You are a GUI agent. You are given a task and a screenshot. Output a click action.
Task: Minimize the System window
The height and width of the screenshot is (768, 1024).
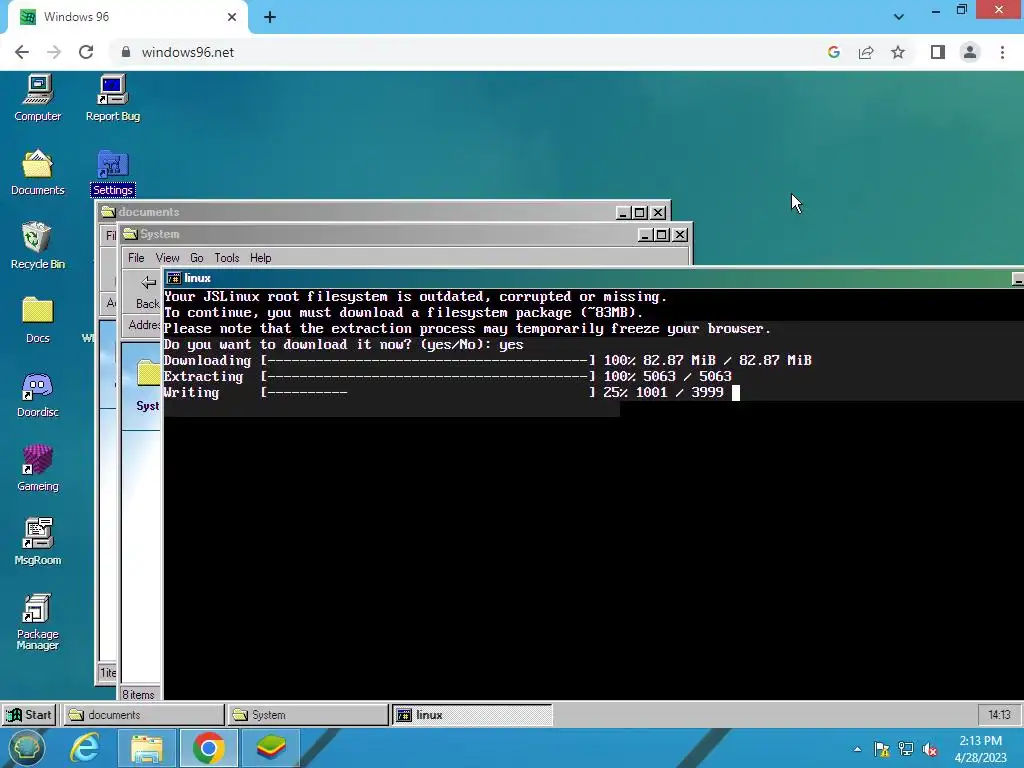(645, 234)
